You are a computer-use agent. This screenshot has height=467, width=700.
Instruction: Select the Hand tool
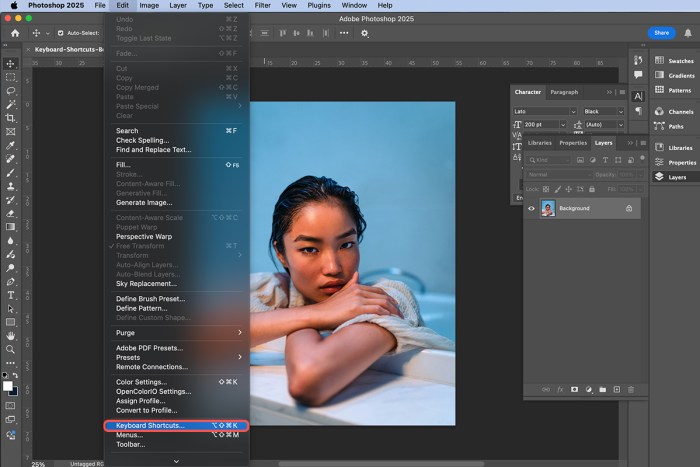pyautogui.click(x=11, y=336)
